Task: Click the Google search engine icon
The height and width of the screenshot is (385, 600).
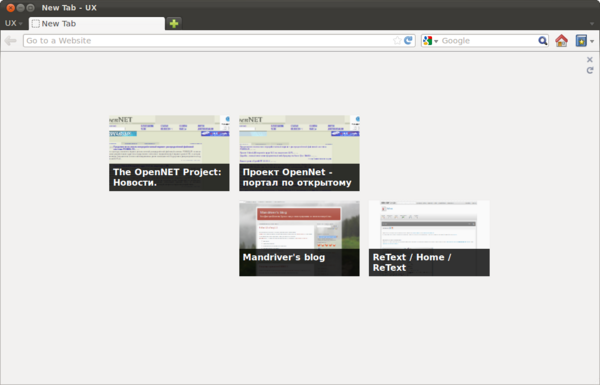Action: pos(428,41)
